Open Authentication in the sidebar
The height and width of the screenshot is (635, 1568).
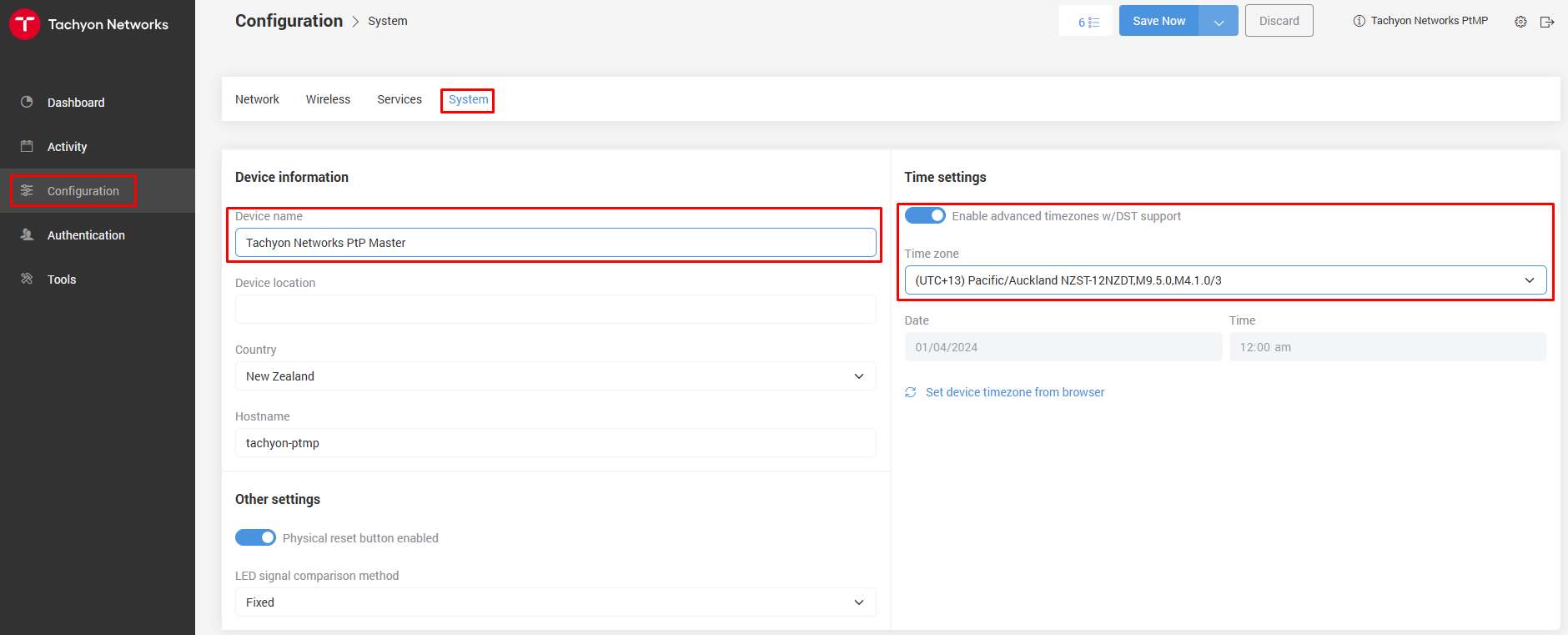point(98,234)
